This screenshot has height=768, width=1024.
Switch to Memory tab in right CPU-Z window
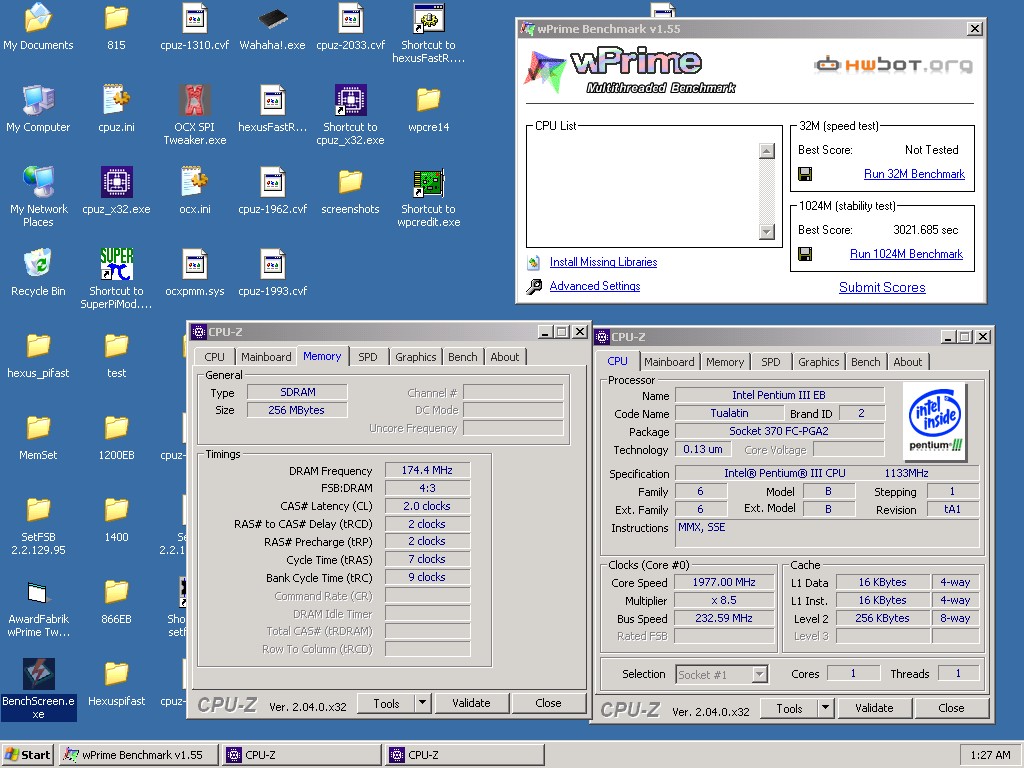[x=725, y=362]
